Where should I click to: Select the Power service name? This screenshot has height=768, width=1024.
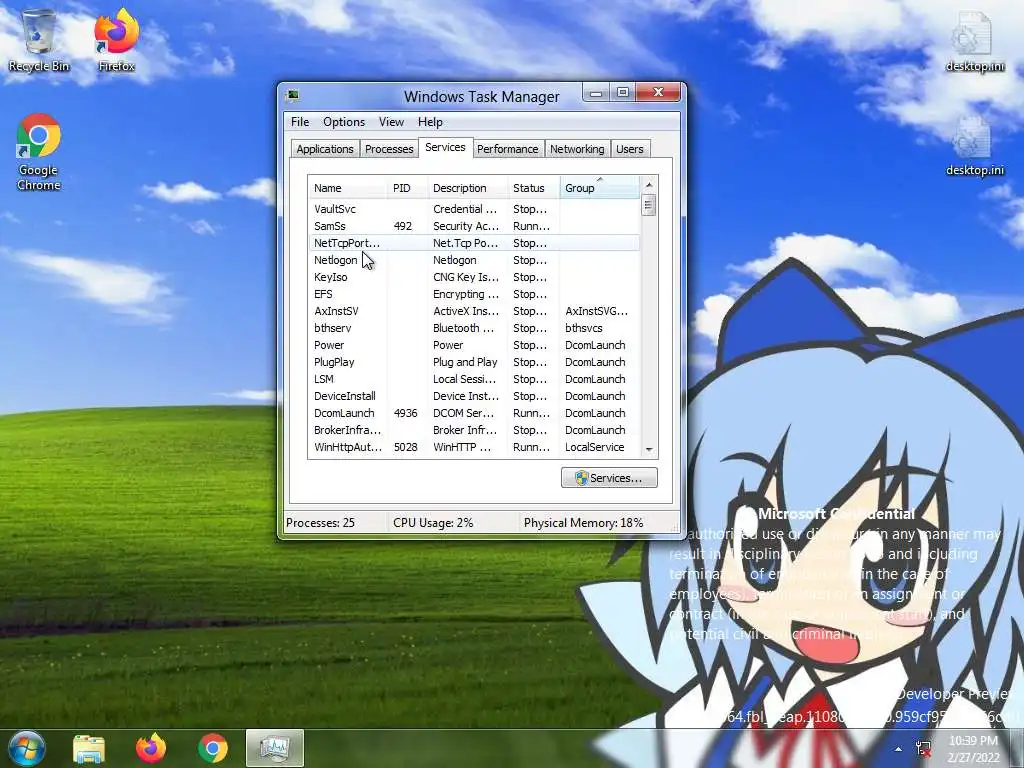(x=328, y=345)
